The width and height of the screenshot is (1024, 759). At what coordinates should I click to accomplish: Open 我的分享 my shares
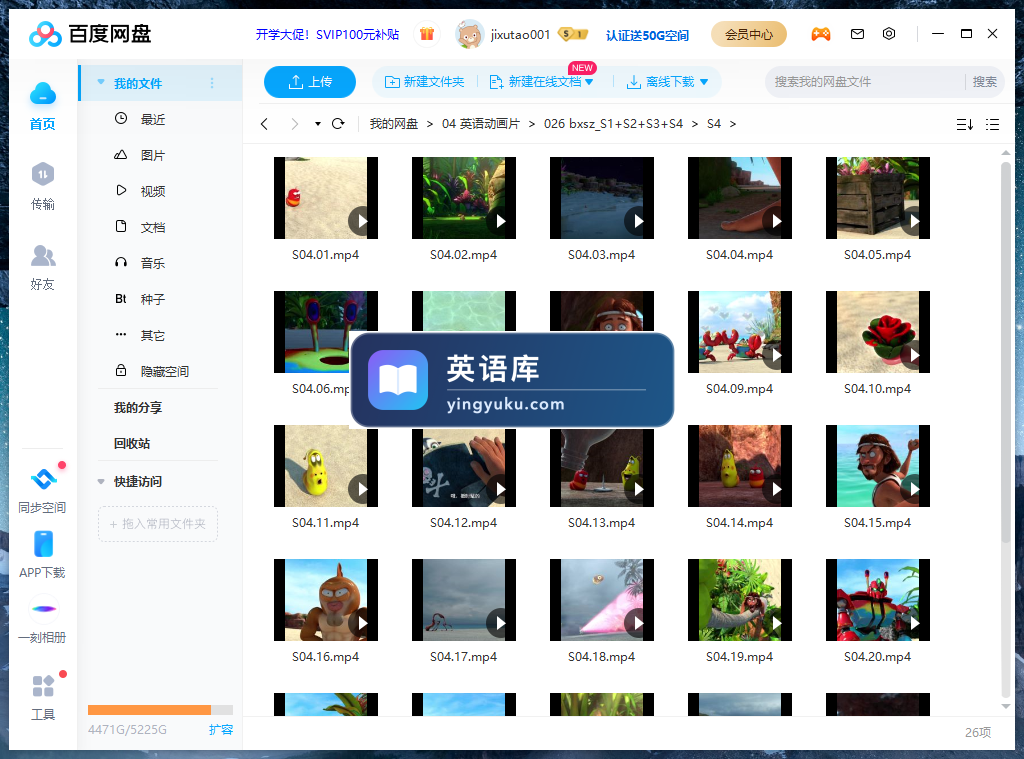(x=138, y=408)
